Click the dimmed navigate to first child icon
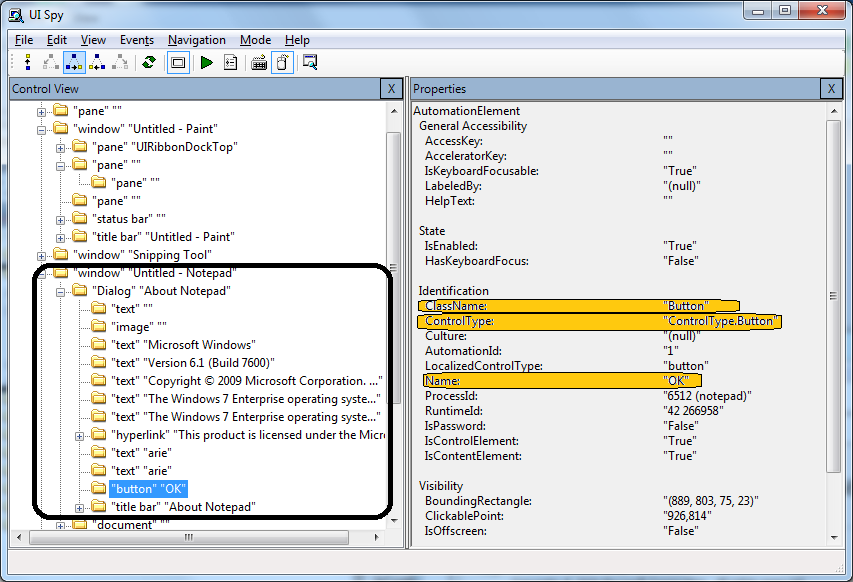853x582 pixels. coord(51,63)
